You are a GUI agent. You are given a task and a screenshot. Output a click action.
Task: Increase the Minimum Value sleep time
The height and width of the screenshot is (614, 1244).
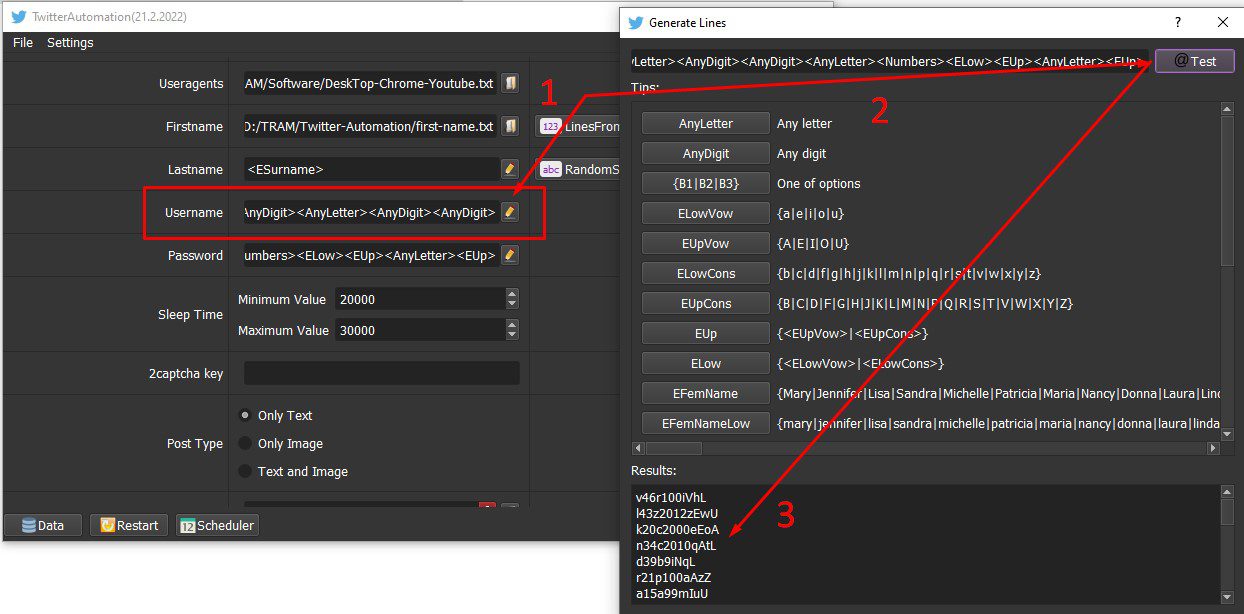pyautogui.click(x=513, y=294)
